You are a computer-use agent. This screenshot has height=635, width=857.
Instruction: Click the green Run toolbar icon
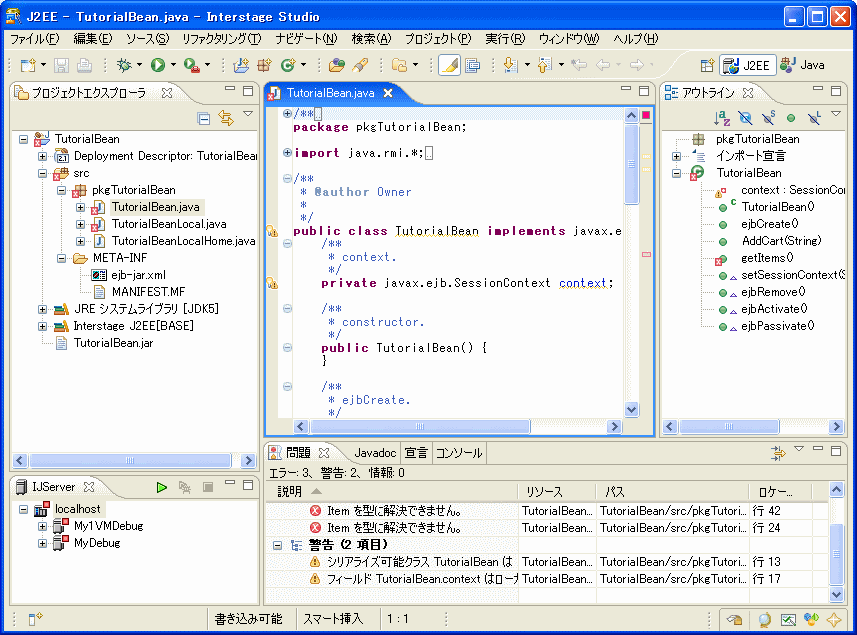point(158,66)
